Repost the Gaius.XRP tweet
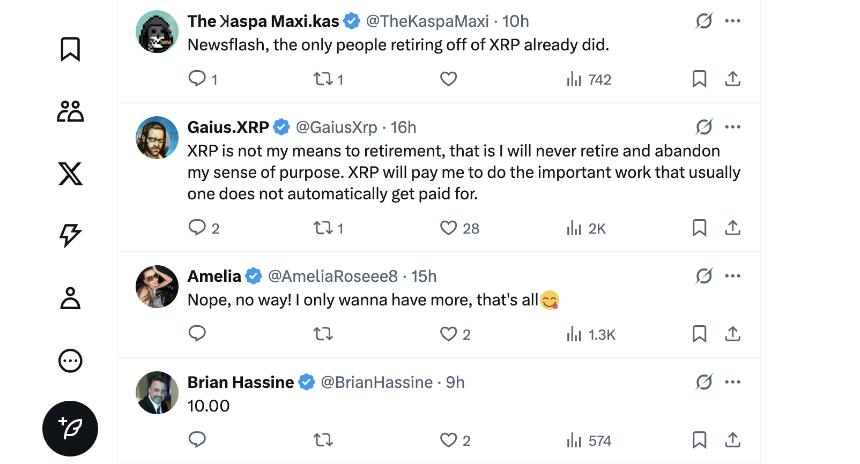 pos(323,228)
